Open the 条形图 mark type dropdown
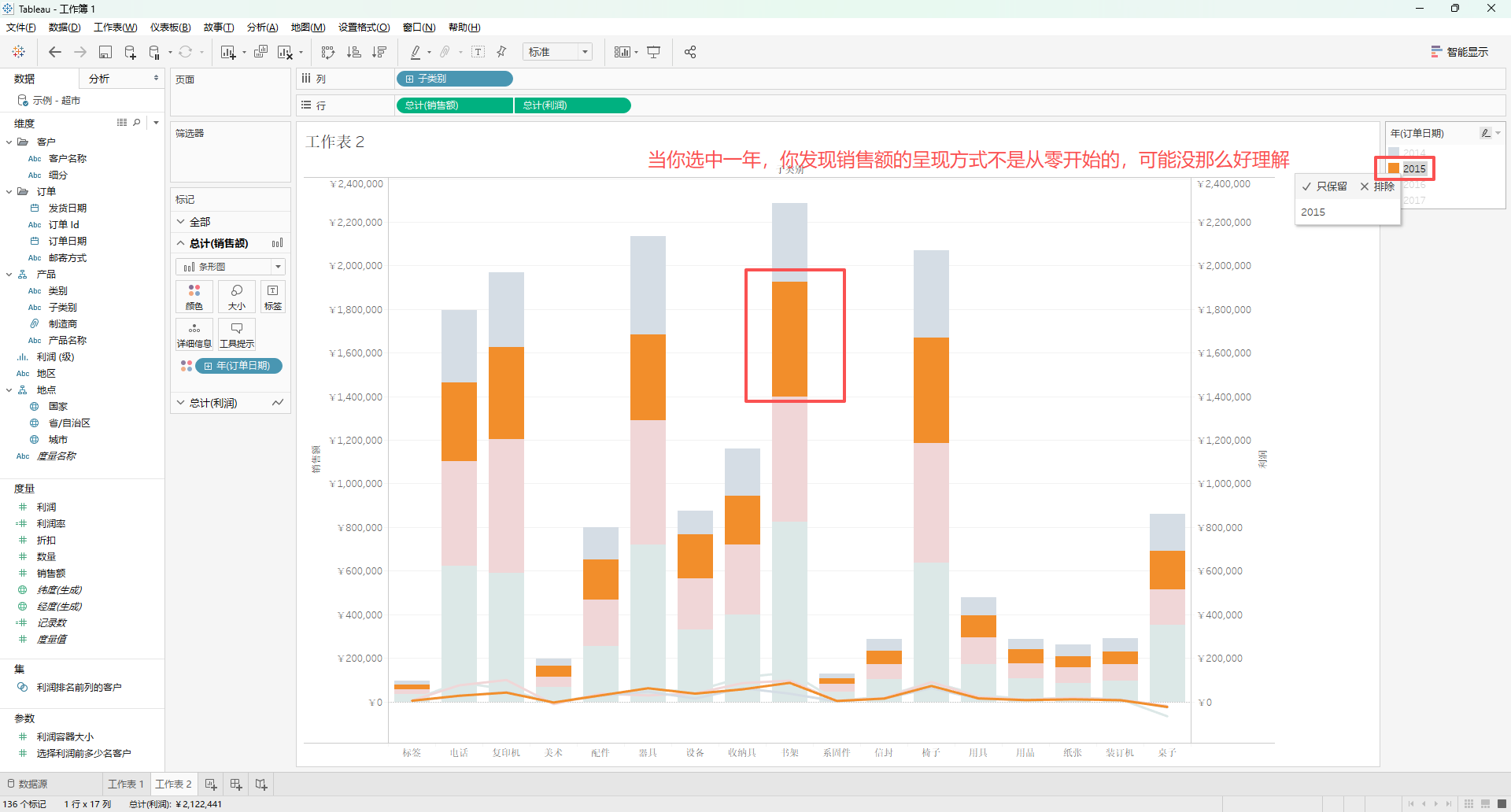This screenshot has width=1511, height=812. pos(231,267)
